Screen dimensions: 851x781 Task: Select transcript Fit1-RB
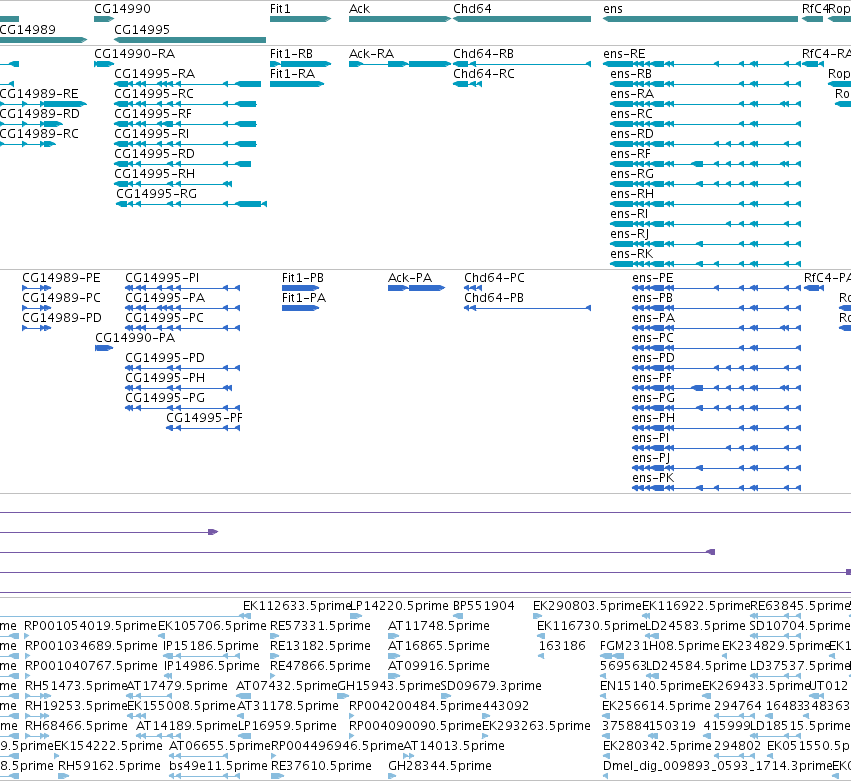[x=291, y=54]
